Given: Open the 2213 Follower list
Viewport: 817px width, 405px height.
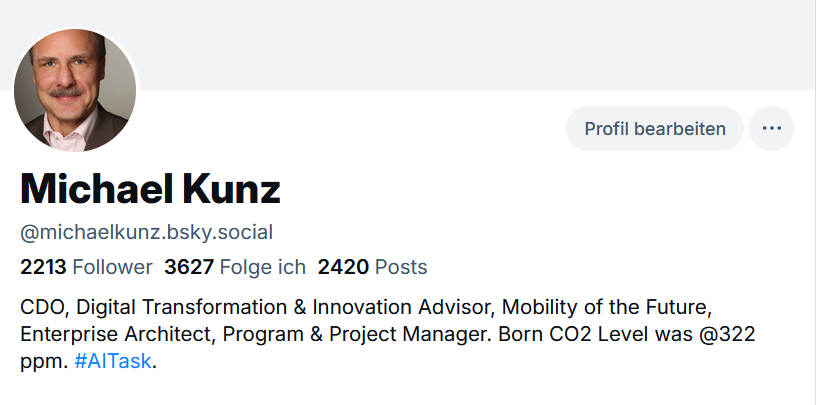Looking at the screenshot, I should 86,267.
